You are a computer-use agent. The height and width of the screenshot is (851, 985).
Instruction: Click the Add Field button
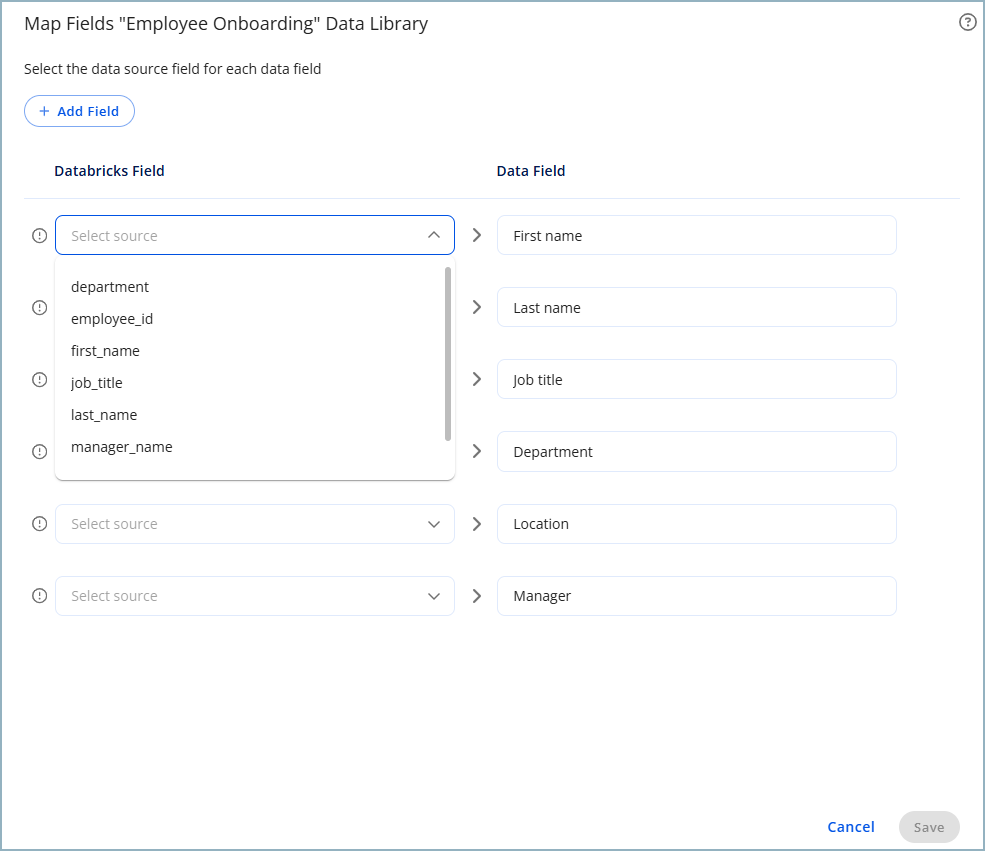click(x=79, y=111)
